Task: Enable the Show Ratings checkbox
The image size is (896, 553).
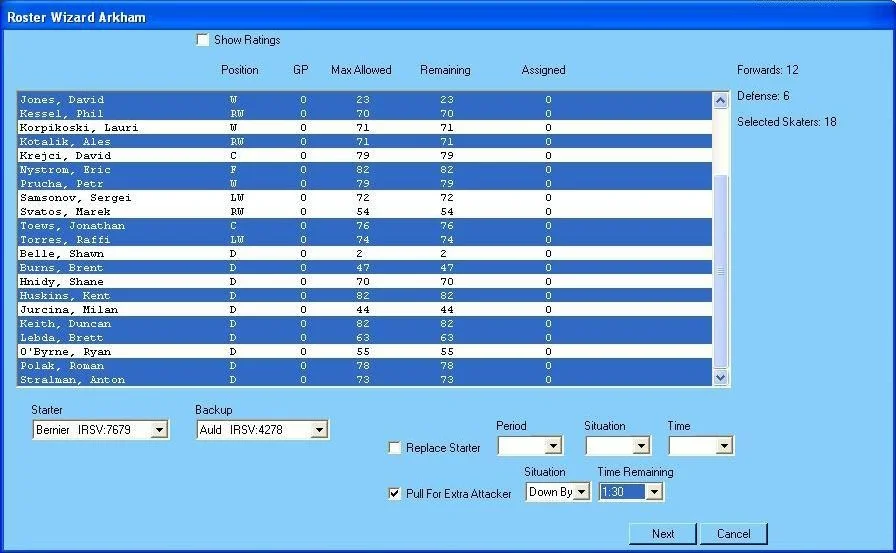Action: pos(203,40)
